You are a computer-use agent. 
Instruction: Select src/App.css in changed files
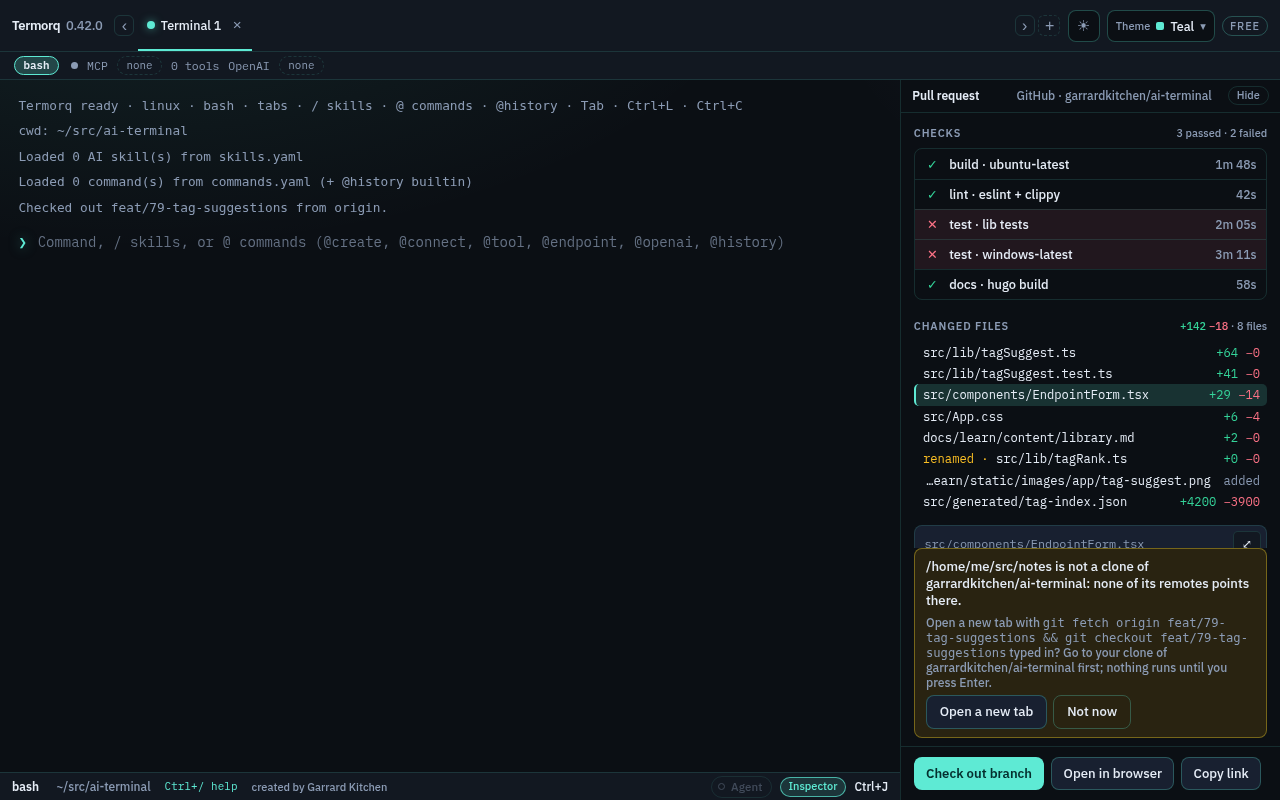pos(1090,417)
